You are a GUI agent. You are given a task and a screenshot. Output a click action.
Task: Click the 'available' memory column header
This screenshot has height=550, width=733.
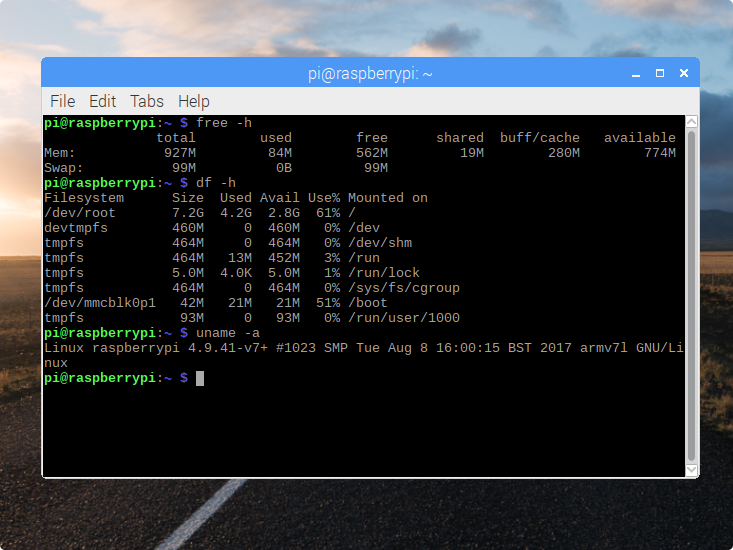pos(641,138)
